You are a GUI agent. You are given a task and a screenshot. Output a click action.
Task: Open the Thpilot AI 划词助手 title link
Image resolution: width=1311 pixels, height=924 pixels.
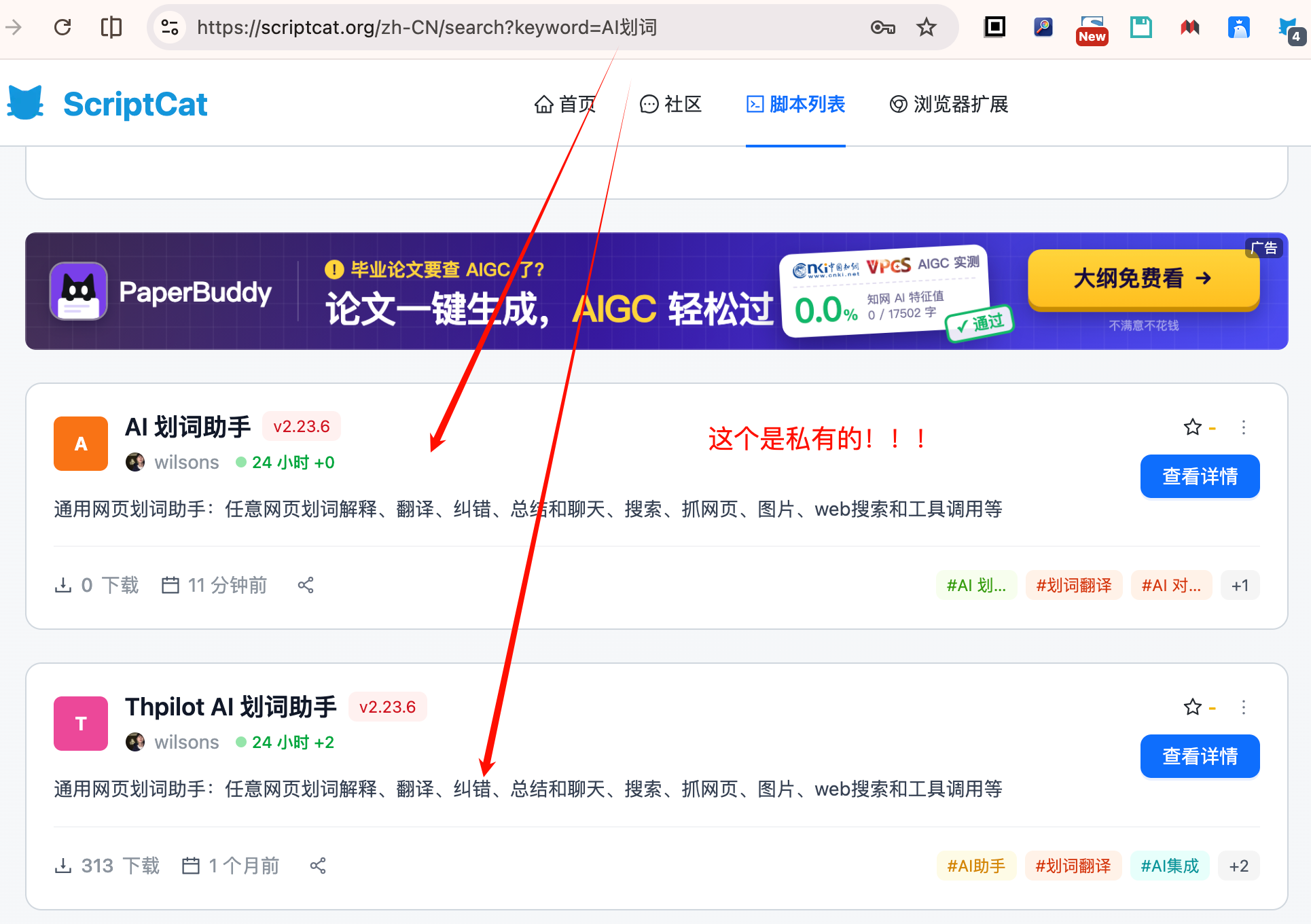click(231, 707)
